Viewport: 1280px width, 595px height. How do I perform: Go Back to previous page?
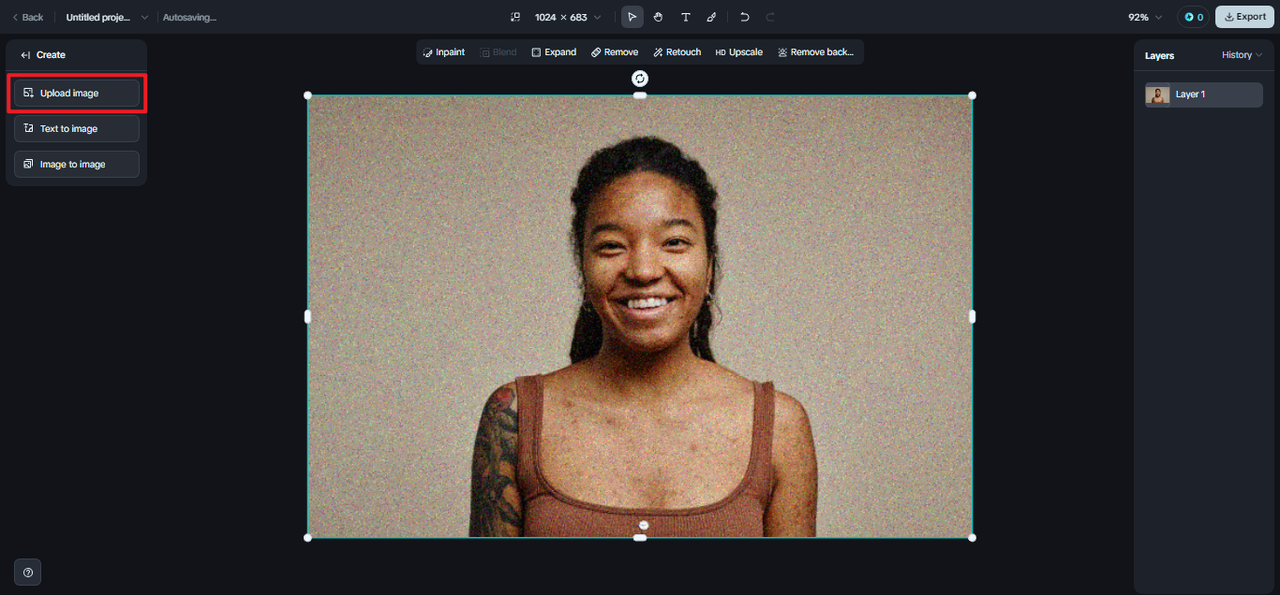[27, 17]
